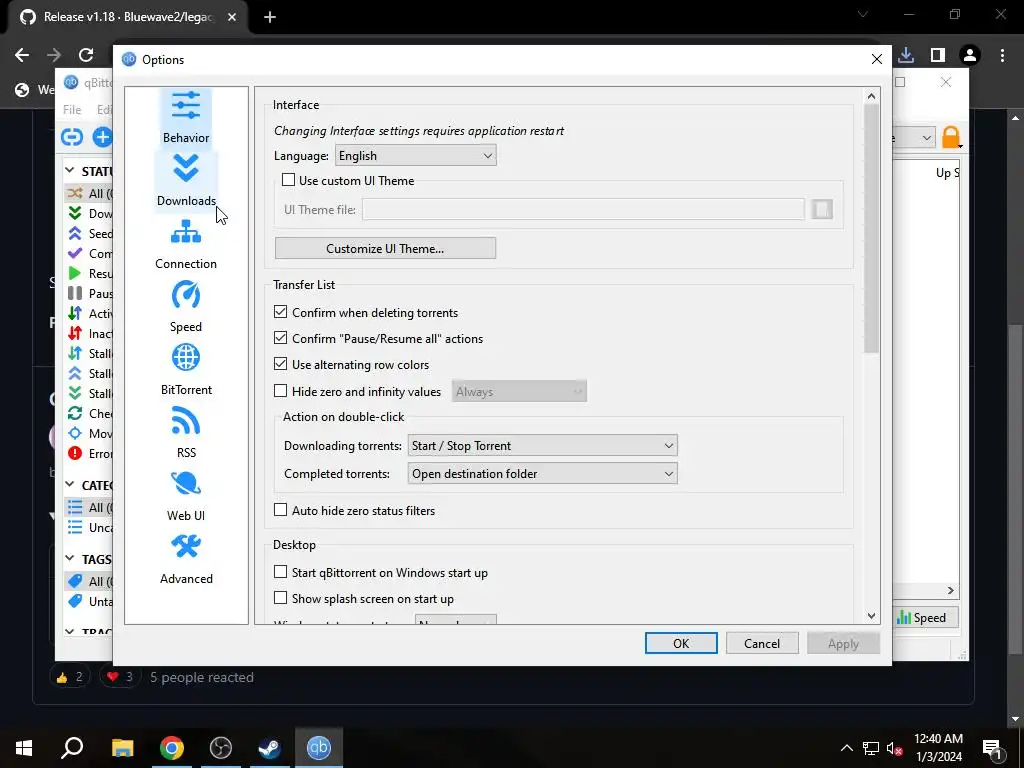Viewport: 1024px width, 768px height.
Task: Click the Chrome side panel icon
Action: [x=938, y=55]
